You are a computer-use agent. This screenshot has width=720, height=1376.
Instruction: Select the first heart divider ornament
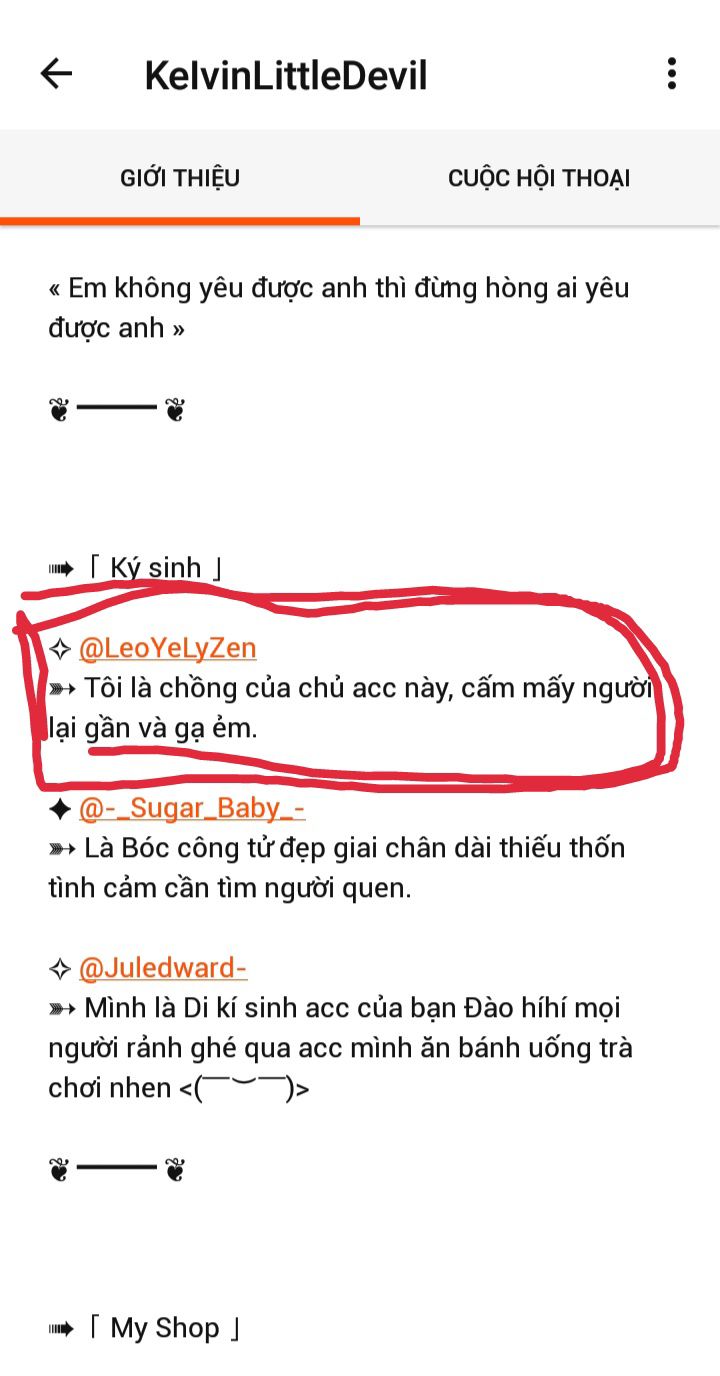click(x=117, y=409)
